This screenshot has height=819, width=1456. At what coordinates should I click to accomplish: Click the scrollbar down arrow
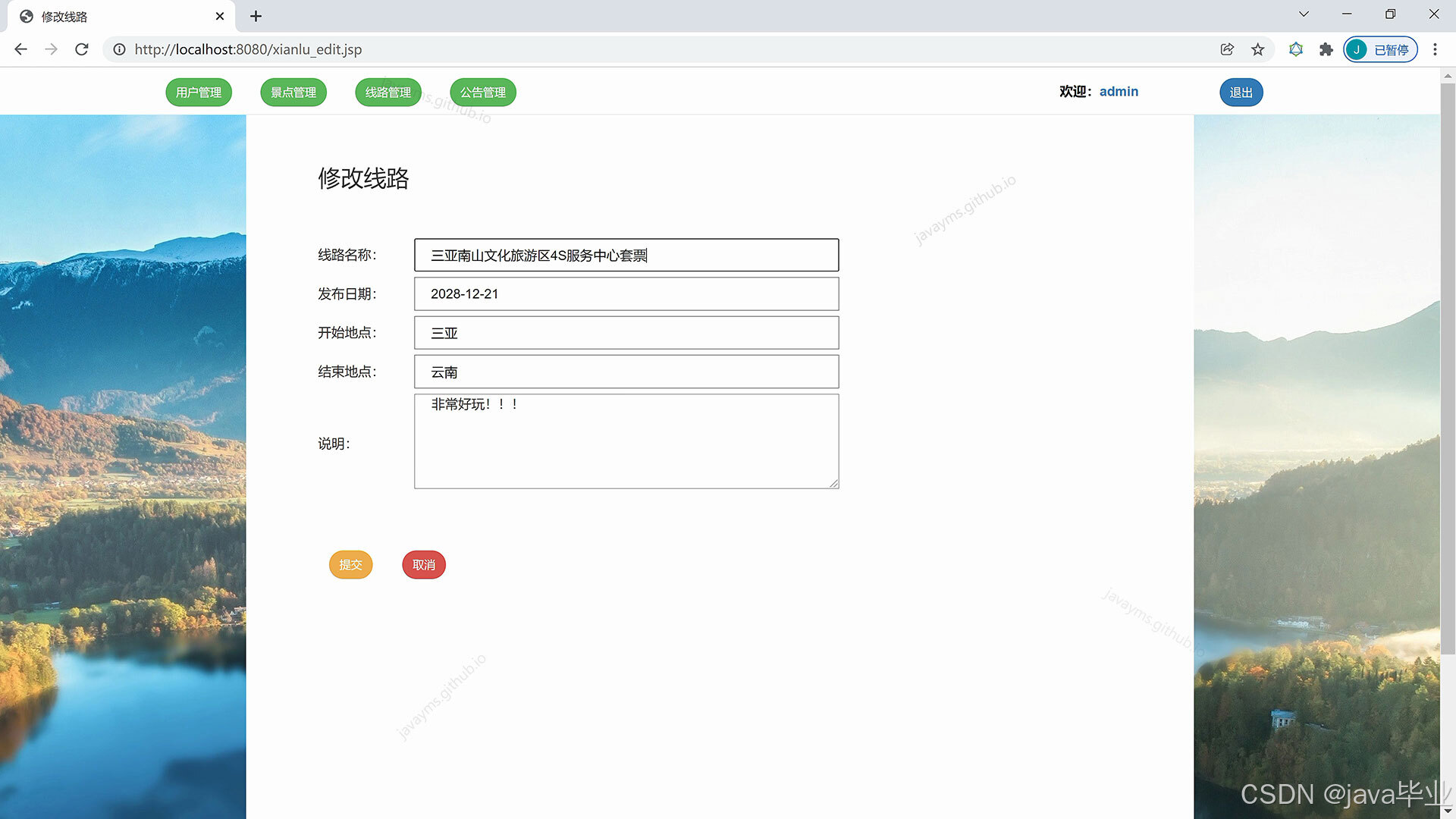(x=1448, y=811)
